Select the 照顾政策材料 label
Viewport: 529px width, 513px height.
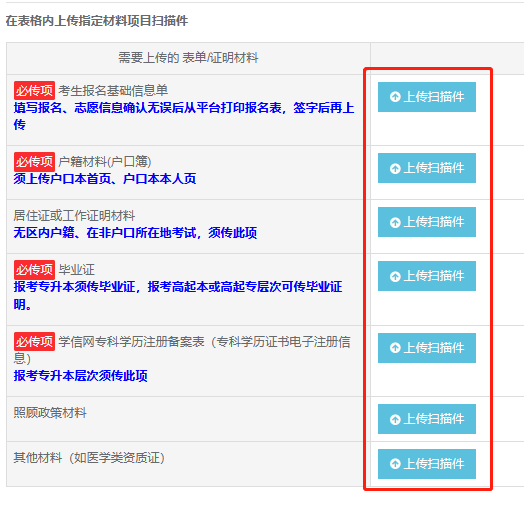point(50,412)
